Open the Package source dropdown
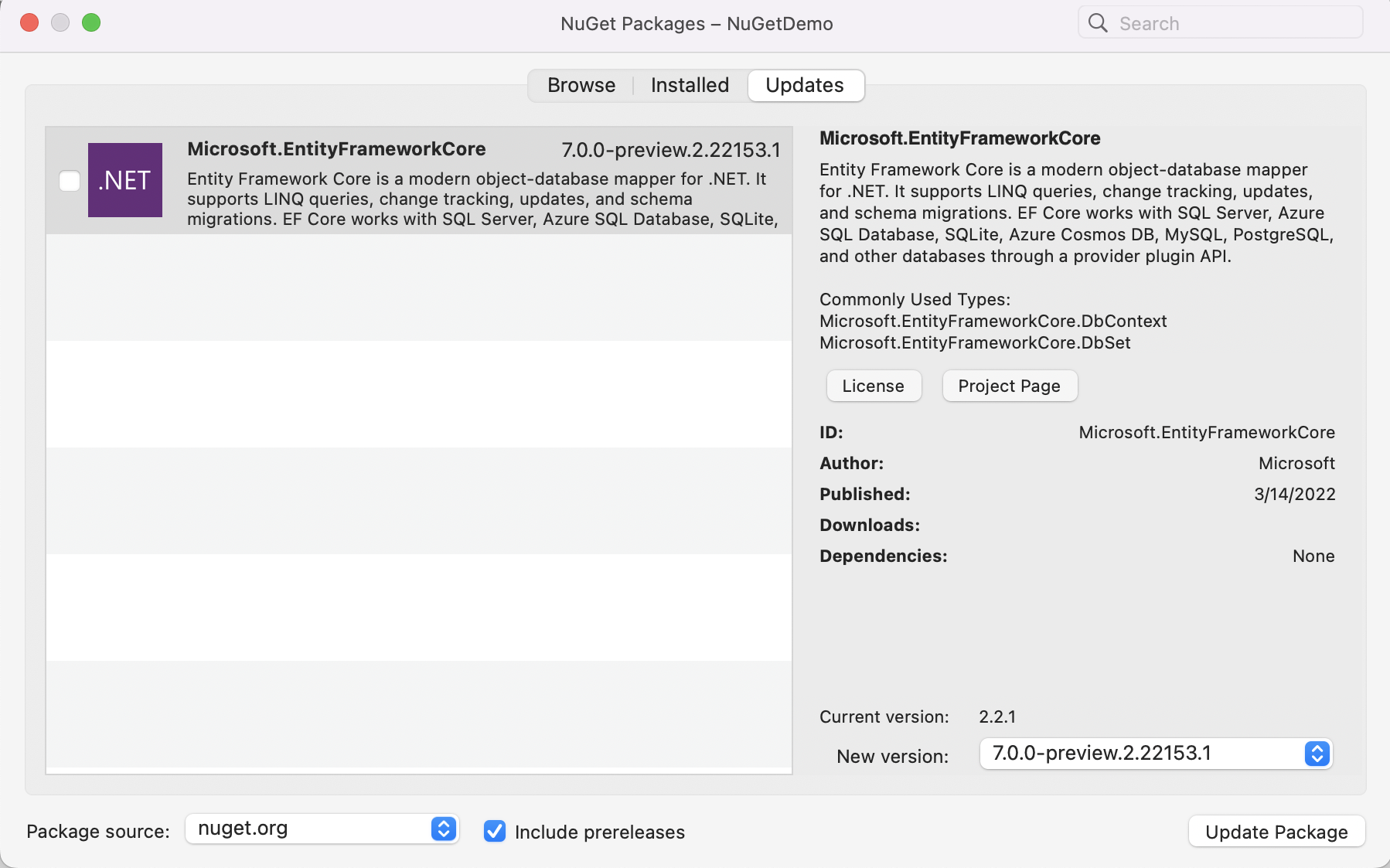 [321, 829]
